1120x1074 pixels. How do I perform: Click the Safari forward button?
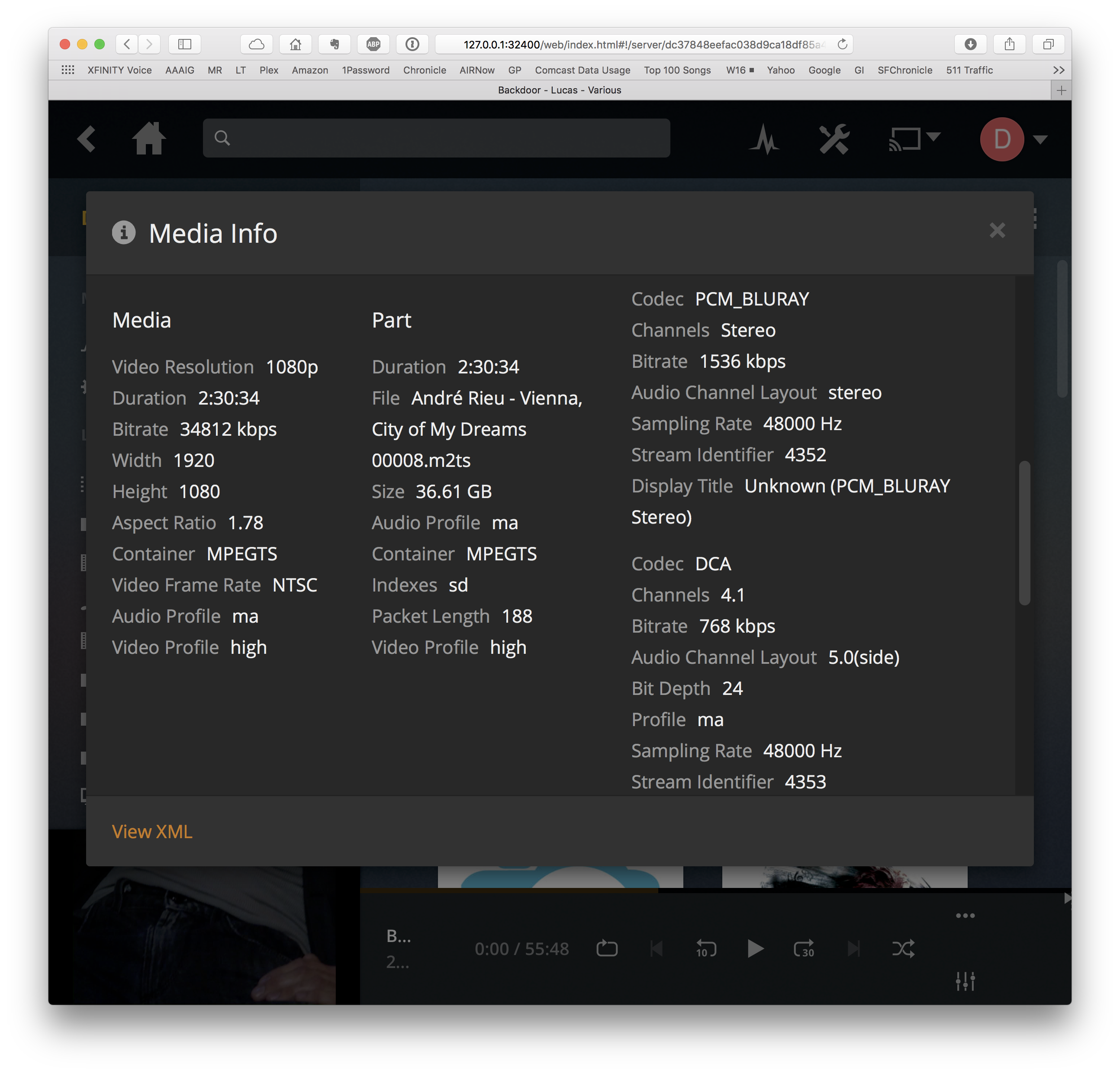click(x=149, y=44)
